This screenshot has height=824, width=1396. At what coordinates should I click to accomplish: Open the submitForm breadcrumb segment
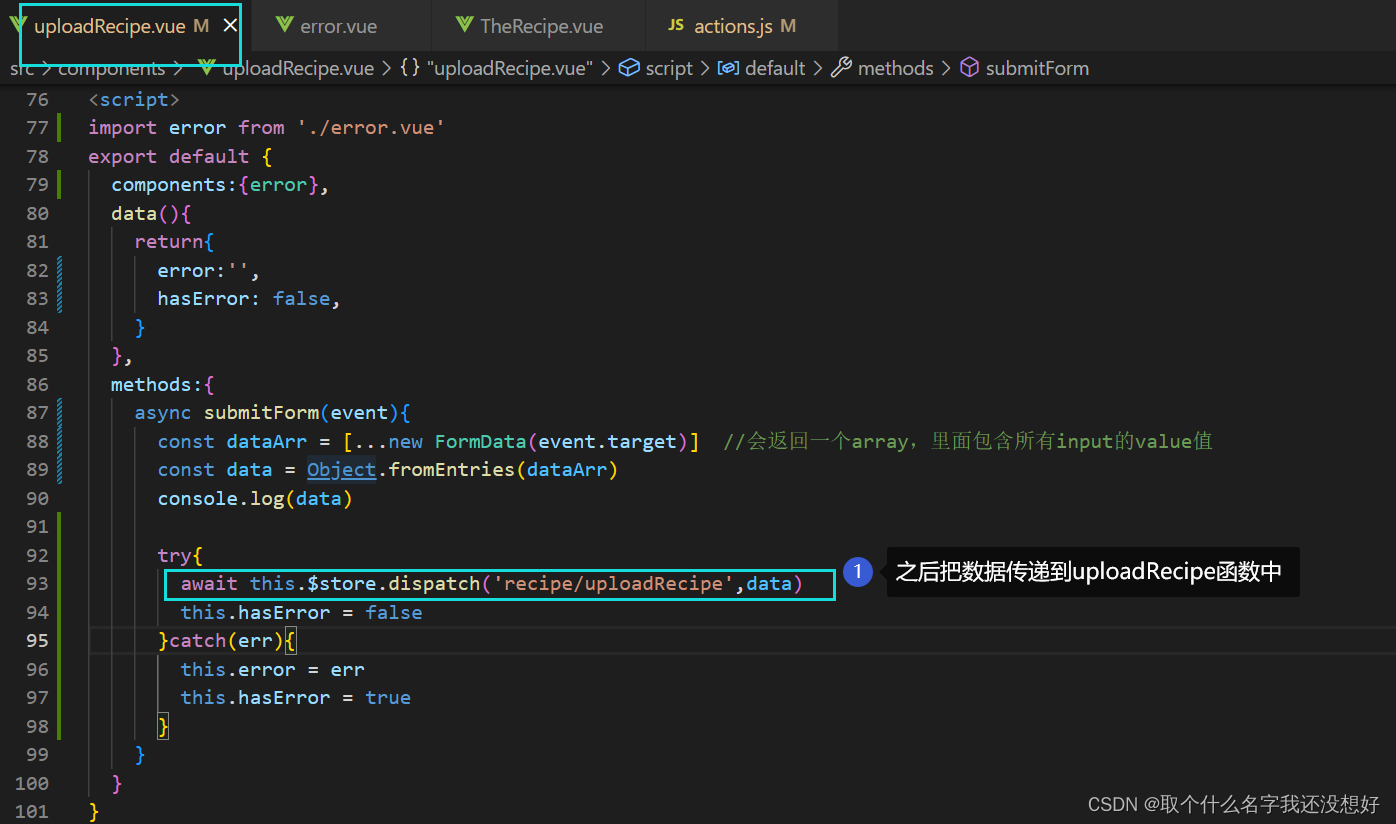(1037, 68)
